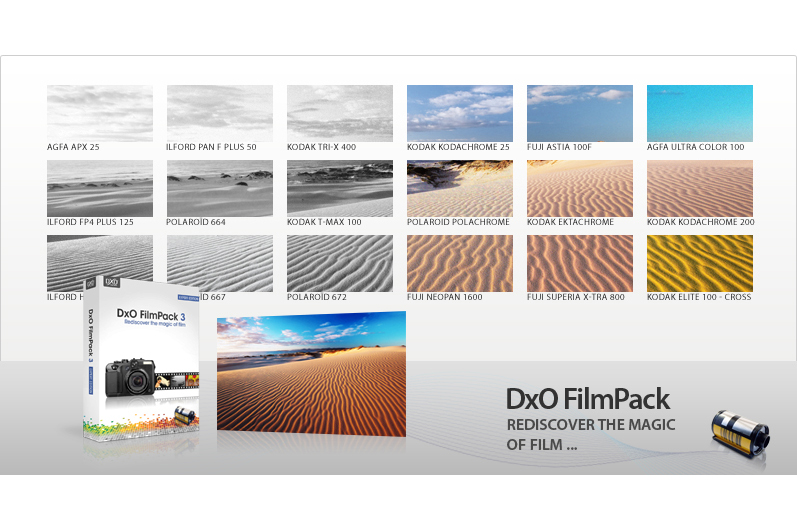The width and height of the screenshot is (797, 531).
Task: Pick the KODAK KODACHROME 200 thumbnail
Action: pyautogui.click(x=699, y=188)
